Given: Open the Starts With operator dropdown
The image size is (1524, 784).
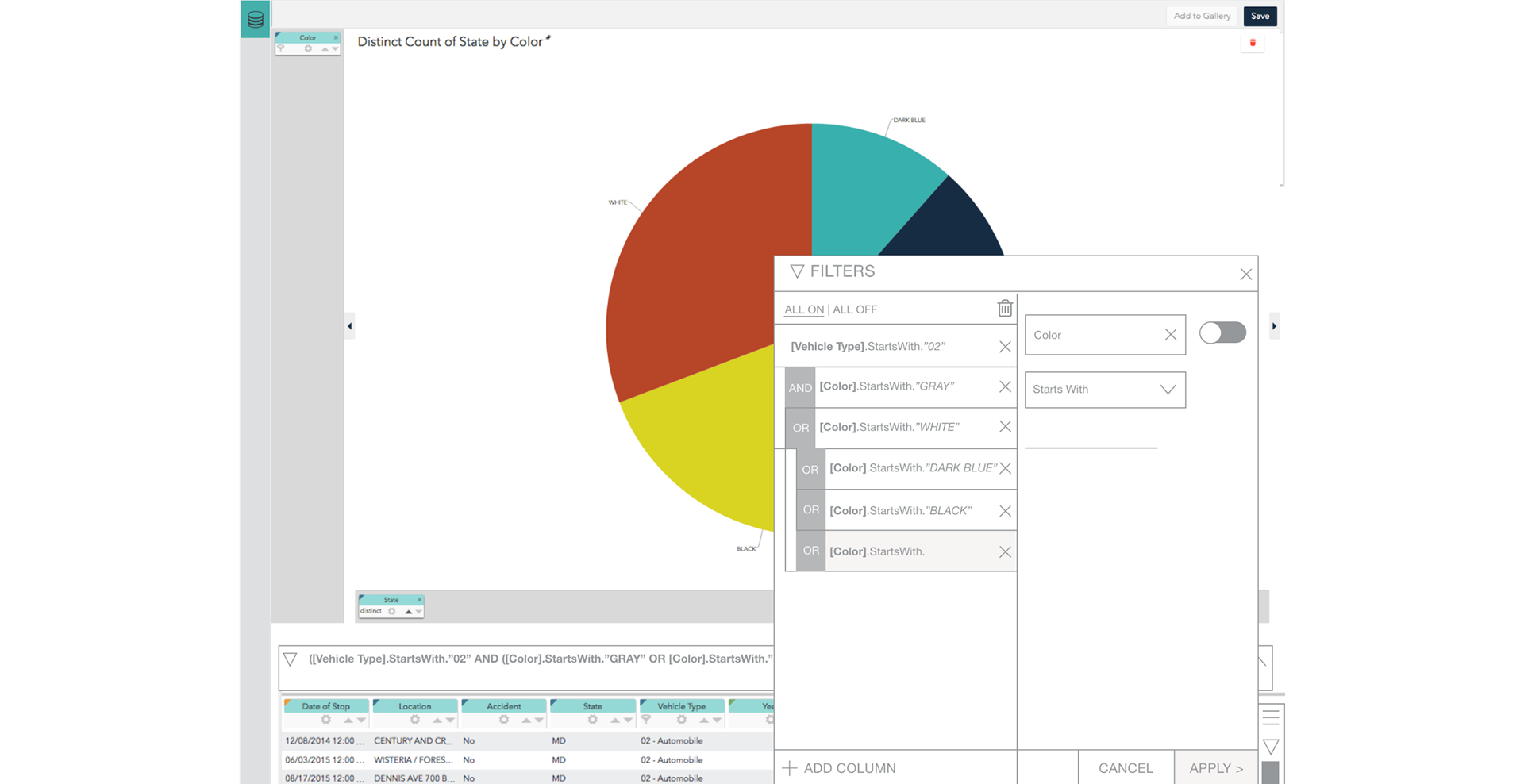Looking at the screenshot, I should click(x=1105, y=390).
